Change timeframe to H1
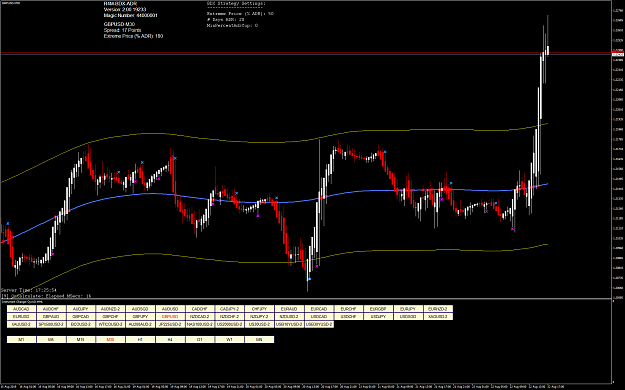Screen dimensions: 625x390 click(140, 340)
